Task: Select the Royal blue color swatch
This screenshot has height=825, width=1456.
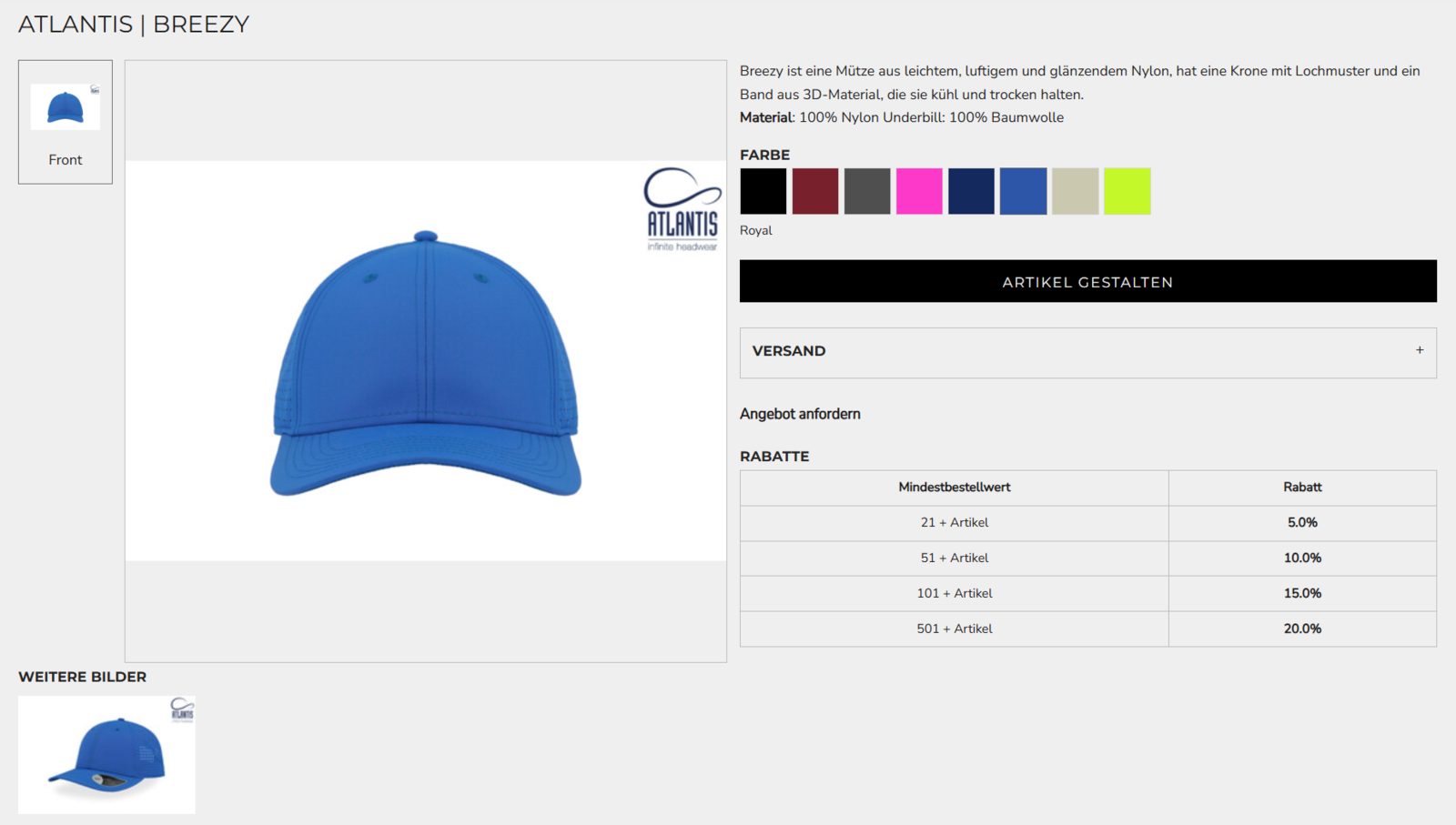Action: (1023, 191)
